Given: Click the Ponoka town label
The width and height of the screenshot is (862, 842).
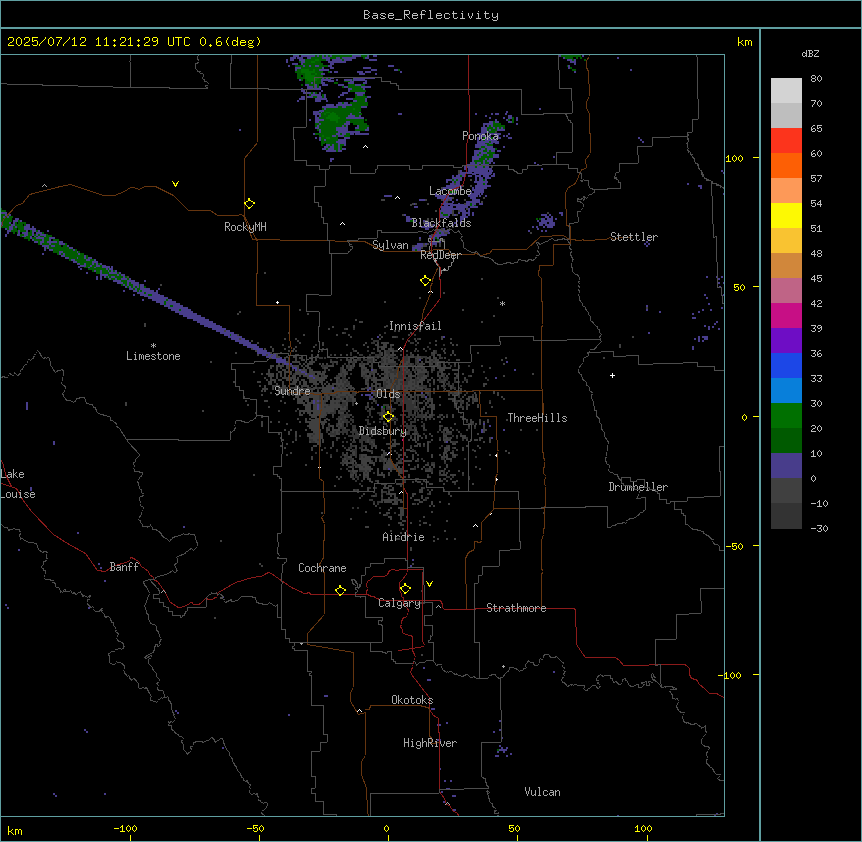Looking at the screenshot, I should (x=480, y=136).
